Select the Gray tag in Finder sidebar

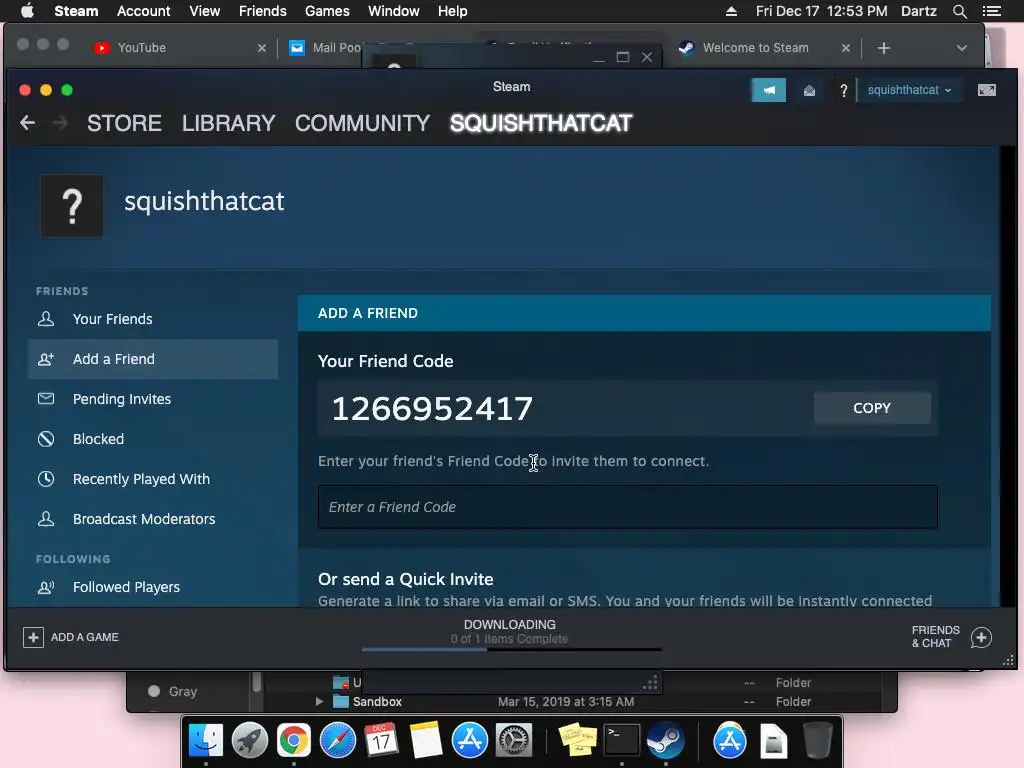(173, 691)
